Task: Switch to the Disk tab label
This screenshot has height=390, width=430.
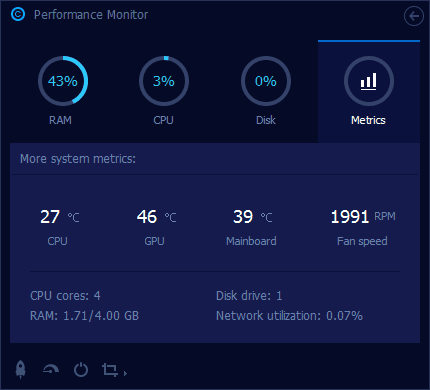Action: 266,120
